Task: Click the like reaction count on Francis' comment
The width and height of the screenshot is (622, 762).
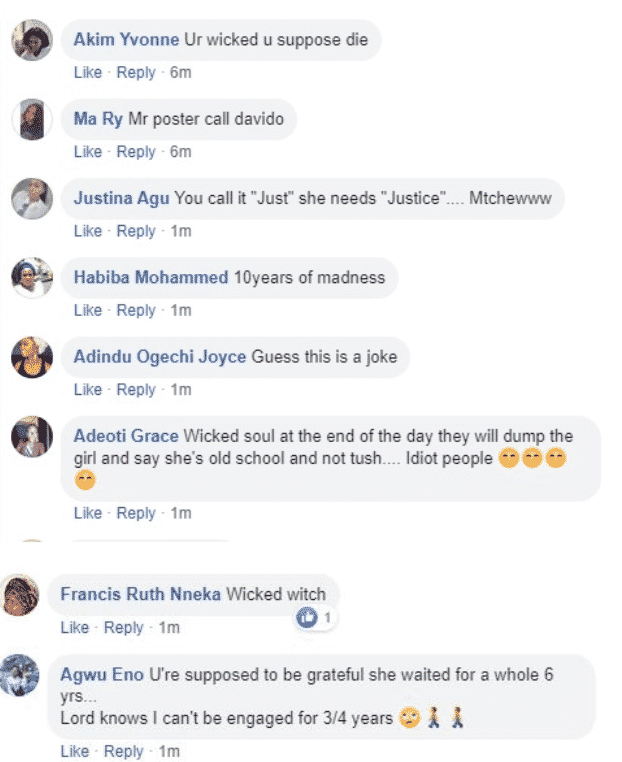Action: click(x=314, y=619)
